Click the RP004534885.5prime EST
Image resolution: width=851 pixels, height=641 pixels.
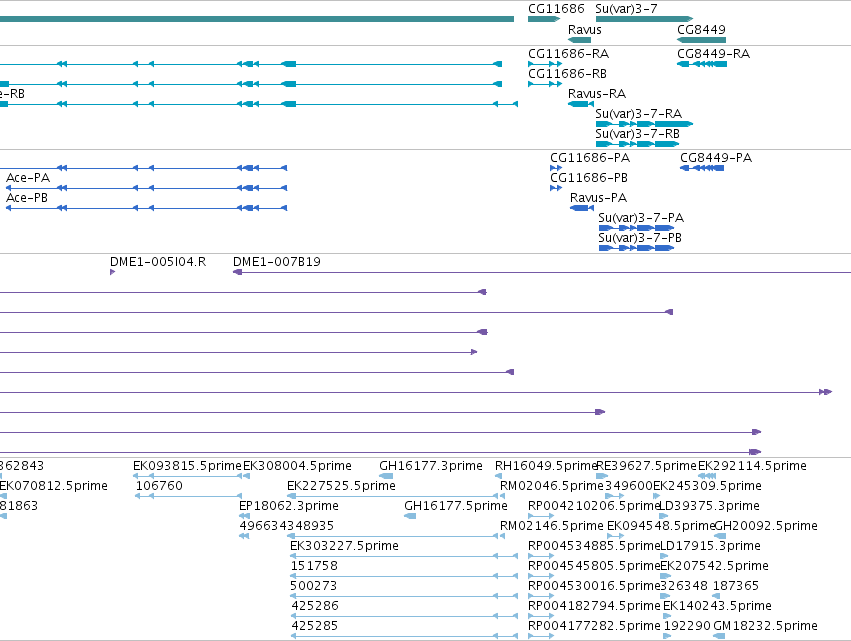[541, 556]
